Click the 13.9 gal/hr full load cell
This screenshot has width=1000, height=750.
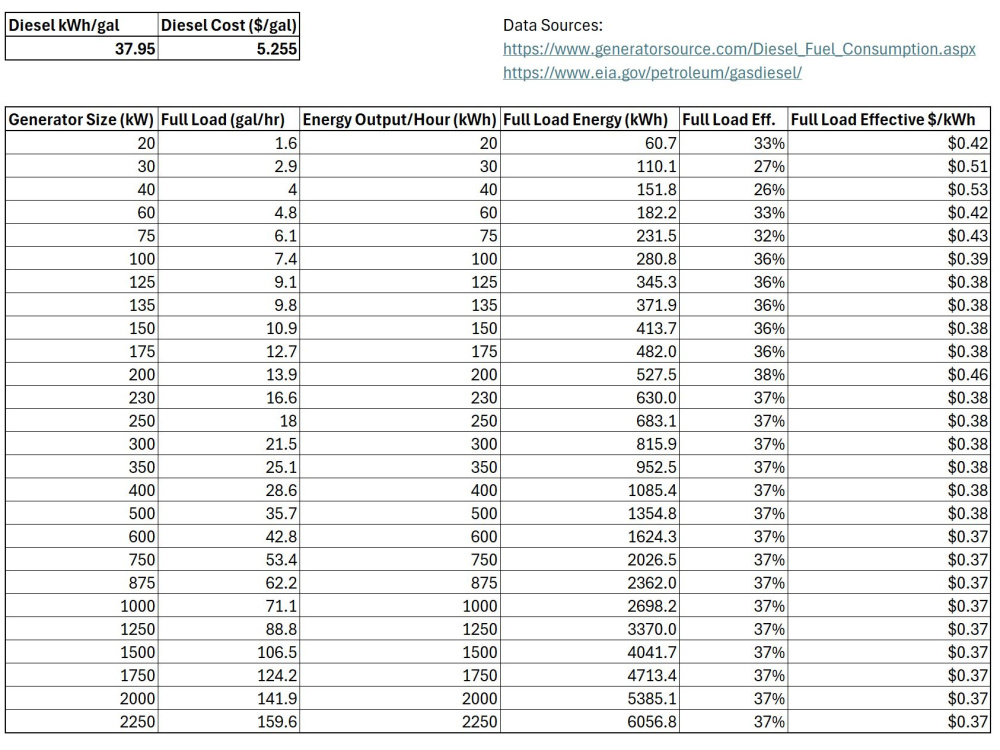(x=229, y=374)
